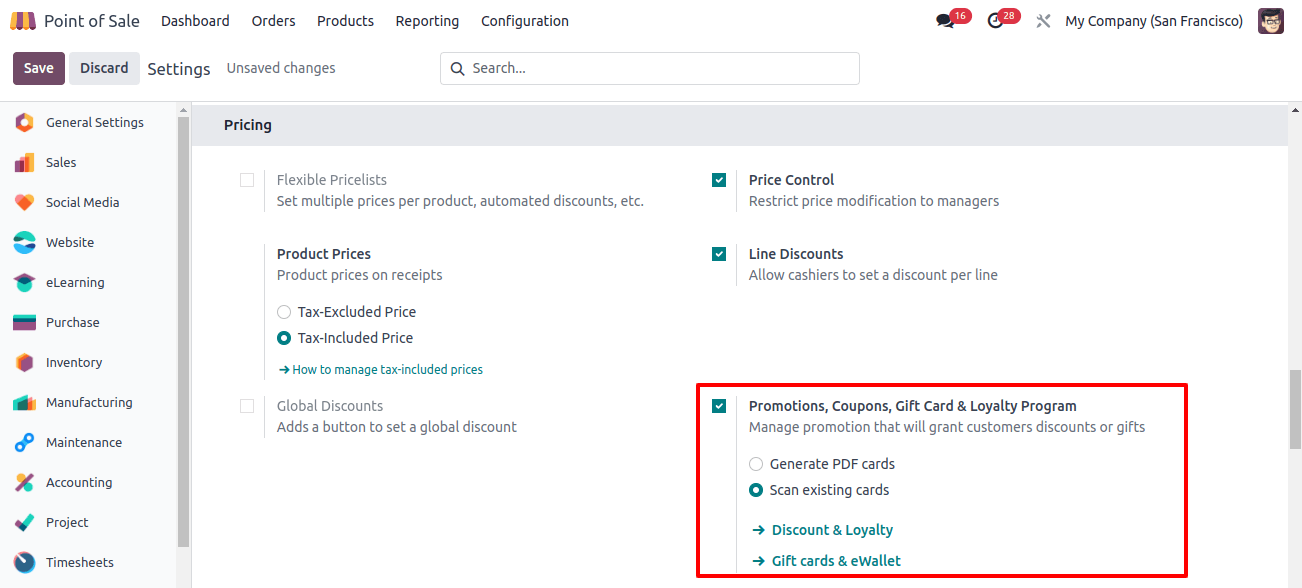Click the Sales sidebar icon
The image size is (1302, 588).
click(25, 162)
